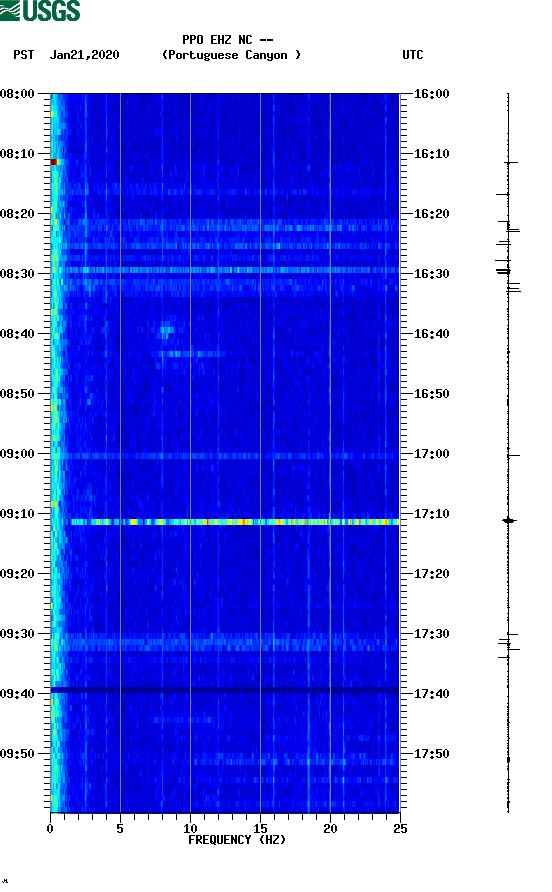Image resolution: width=552 pixels, height=892 pixels.
Task: Click the seismogram spike near 17:00 UTC
Action: coord(513,455)
